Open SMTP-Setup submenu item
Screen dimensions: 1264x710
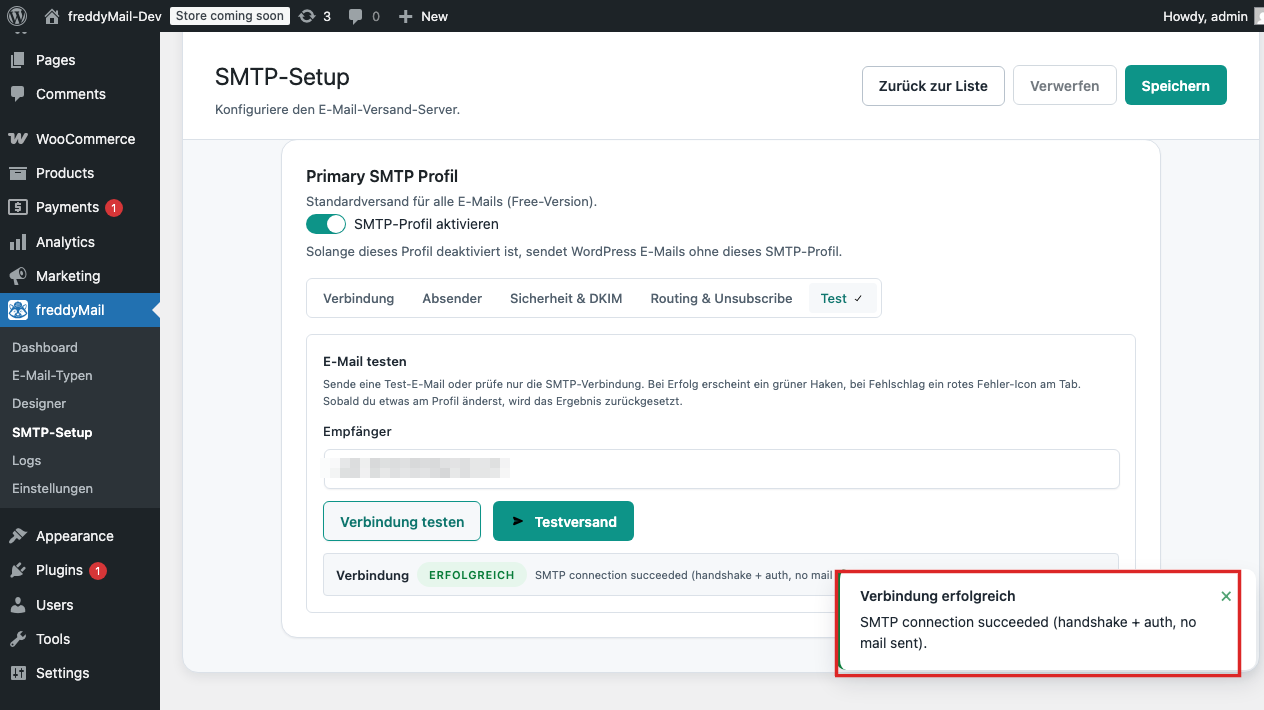[x=52, y=432]
